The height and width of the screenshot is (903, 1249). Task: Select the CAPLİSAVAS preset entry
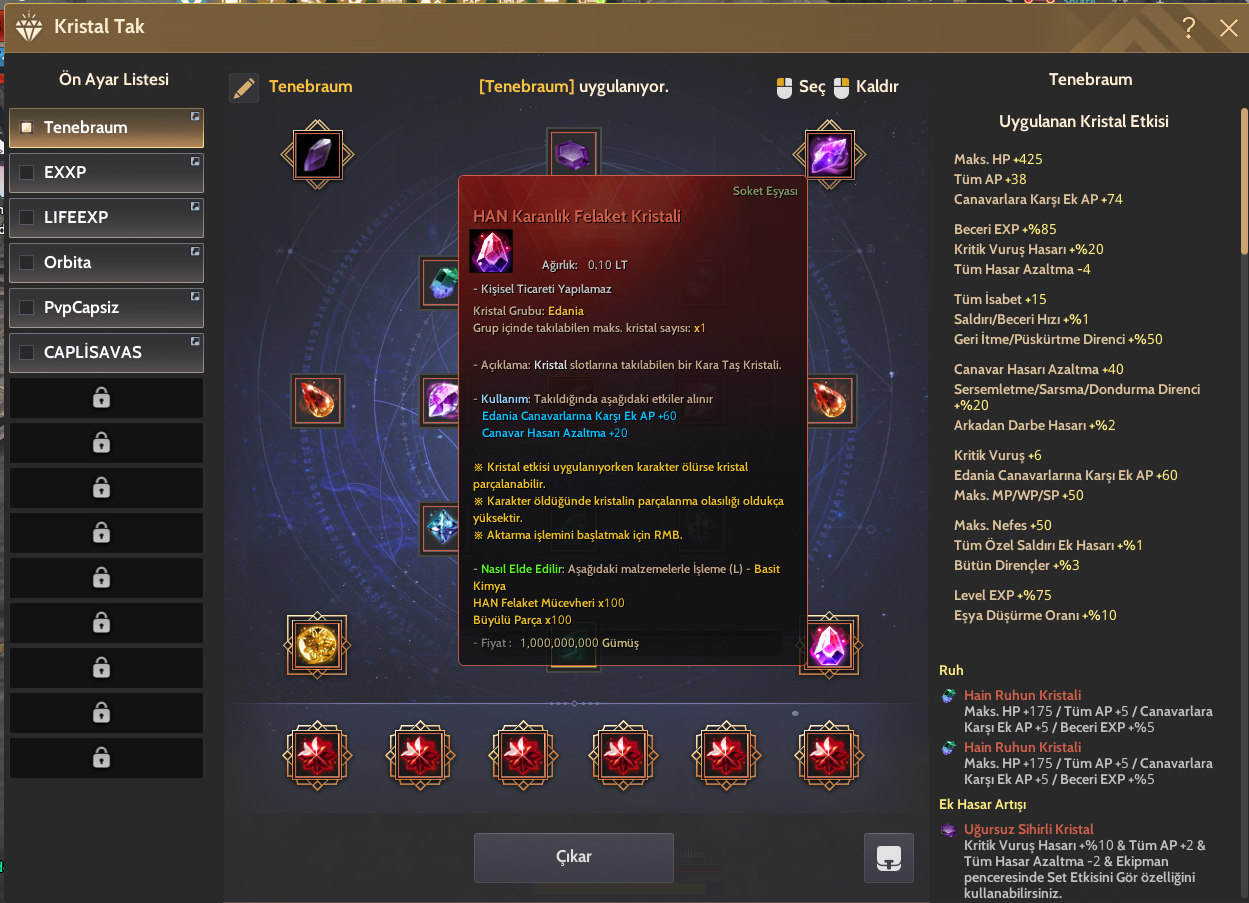[106, 353]
